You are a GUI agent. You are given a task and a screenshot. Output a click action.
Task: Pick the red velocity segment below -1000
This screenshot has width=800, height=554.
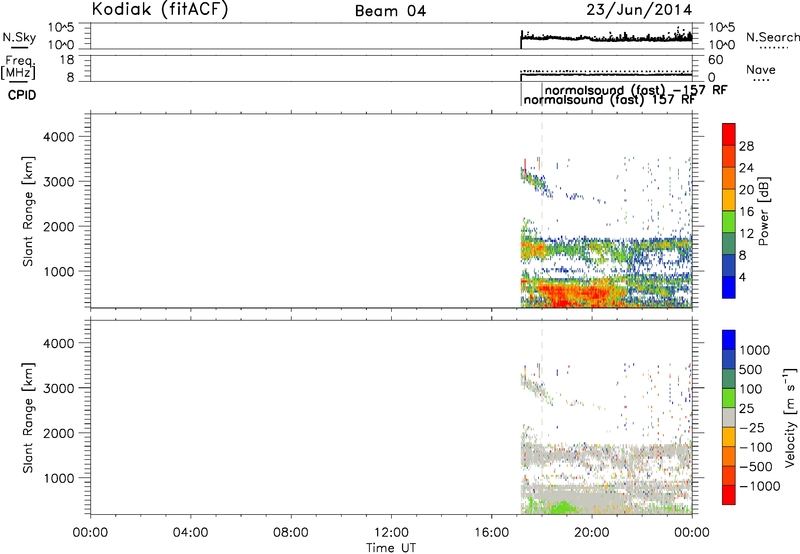point(729,495)
